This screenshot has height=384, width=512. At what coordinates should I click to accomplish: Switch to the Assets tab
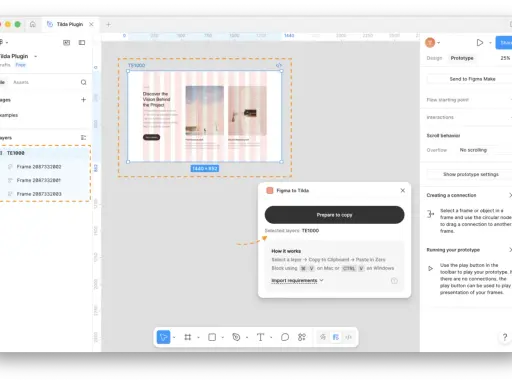click(x=21, y=82)
